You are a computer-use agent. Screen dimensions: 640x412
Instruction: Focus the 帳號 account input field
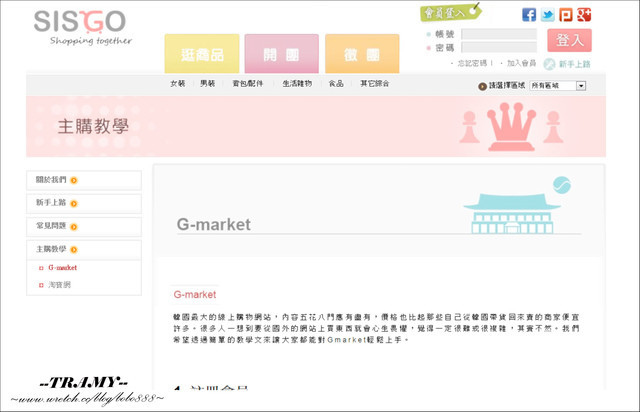499,34
